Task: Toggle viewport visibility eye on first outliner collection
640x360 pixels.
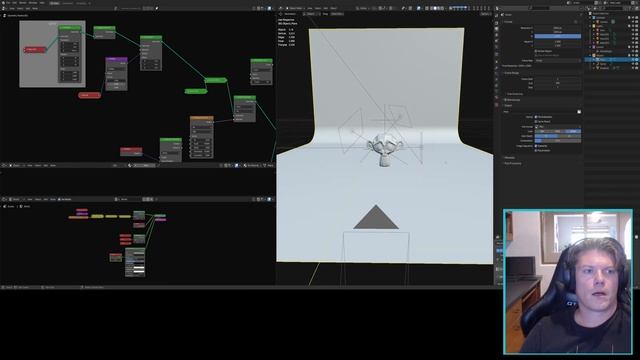Action: pyautogui.click(x=633, y=18)
